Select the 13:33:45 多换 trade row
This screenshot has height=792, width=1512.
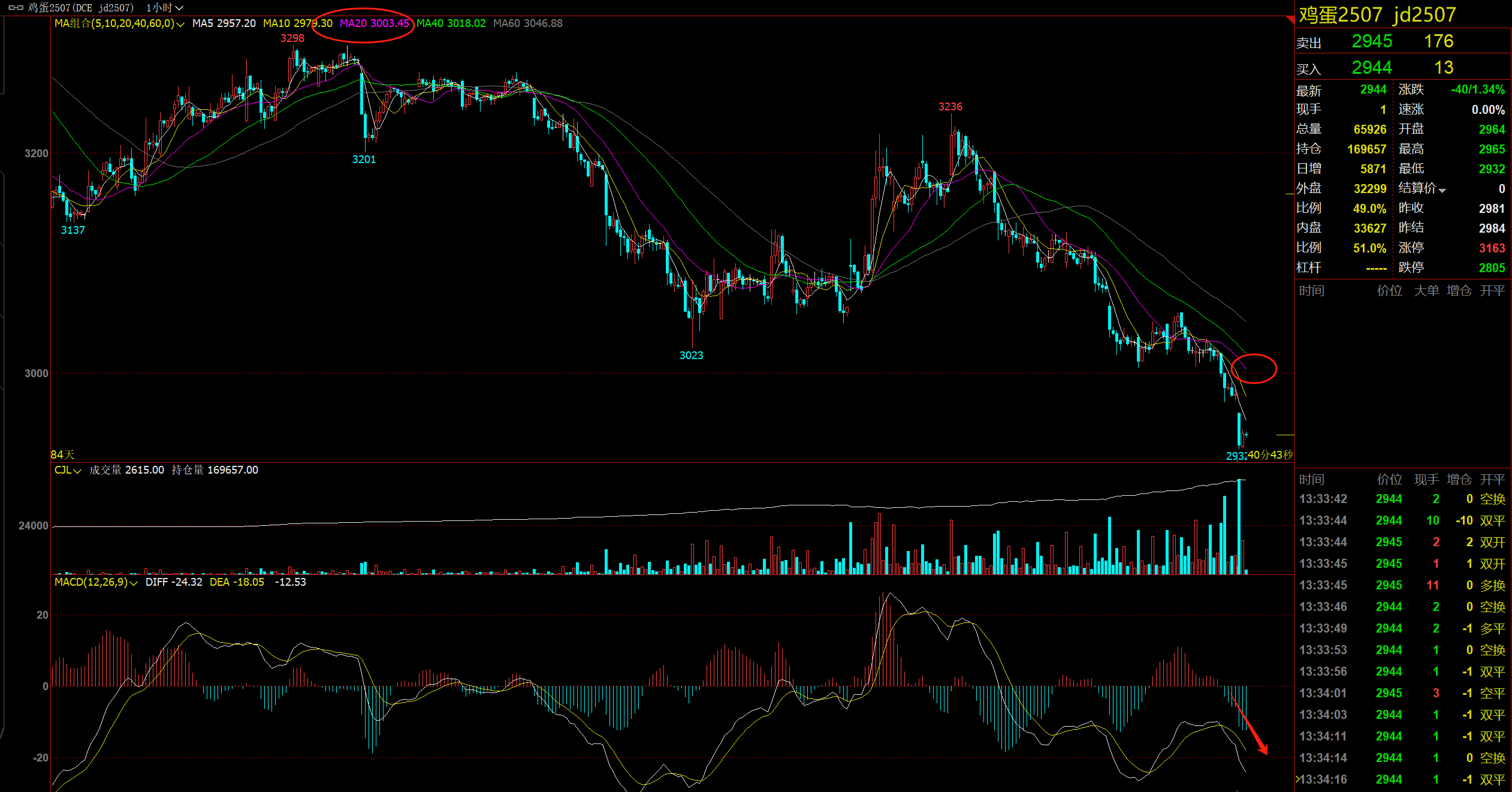[1402, 585]
